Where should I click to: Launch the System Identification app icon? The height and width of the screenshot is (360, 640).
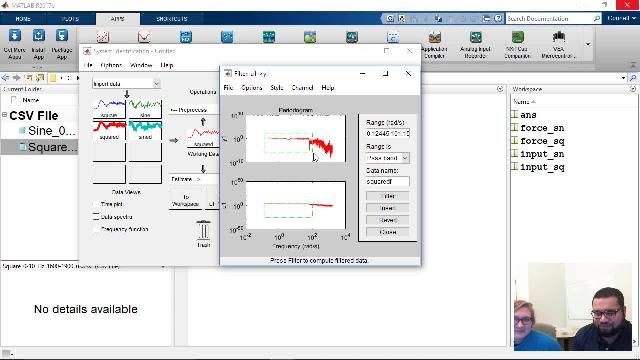pyautogui.click(x=227, y=37)
